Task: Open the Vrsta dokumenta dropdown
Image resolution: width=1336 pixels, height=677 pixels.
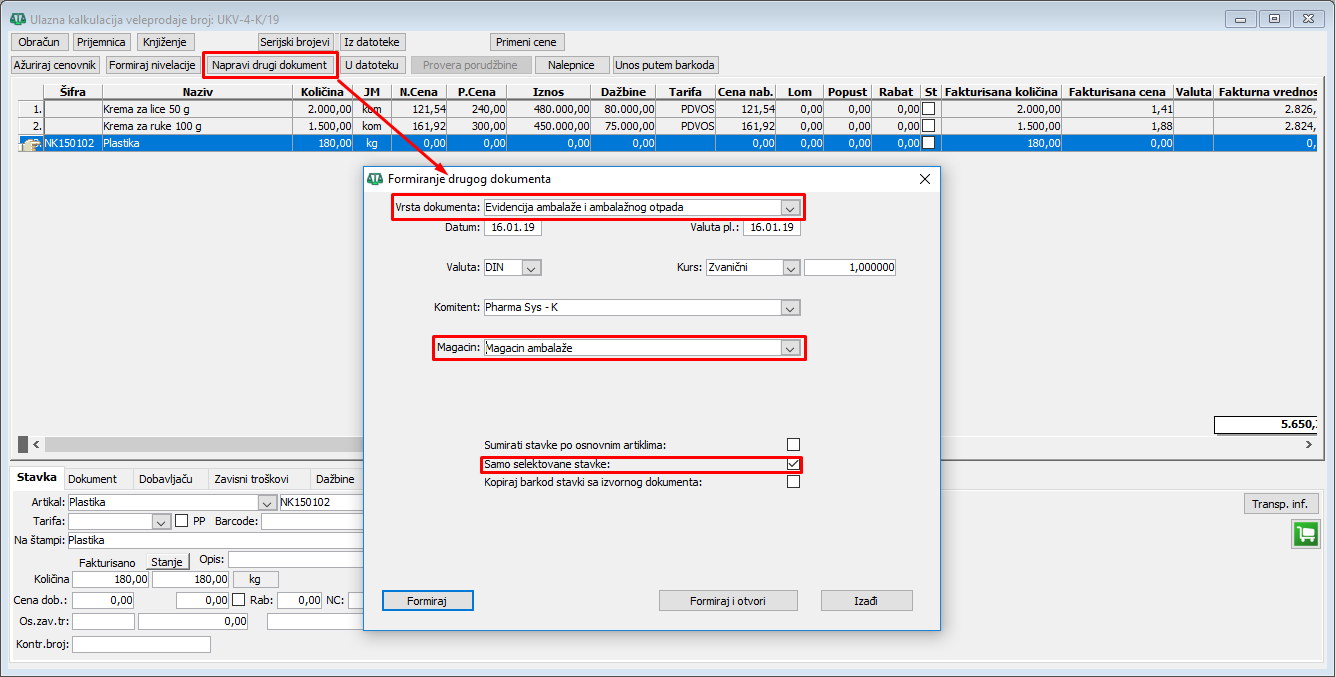Action: click(x=790, y=208)
